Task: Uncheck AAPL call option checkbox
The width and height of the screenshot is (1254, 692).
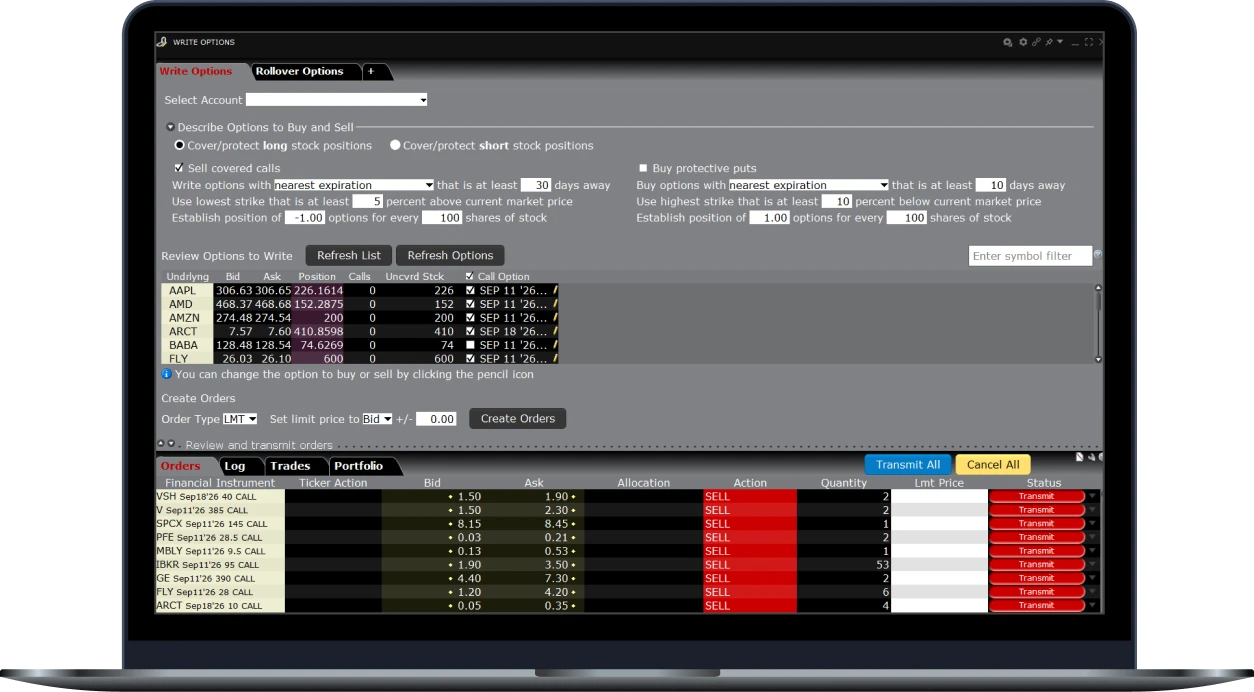Action: 471,290
